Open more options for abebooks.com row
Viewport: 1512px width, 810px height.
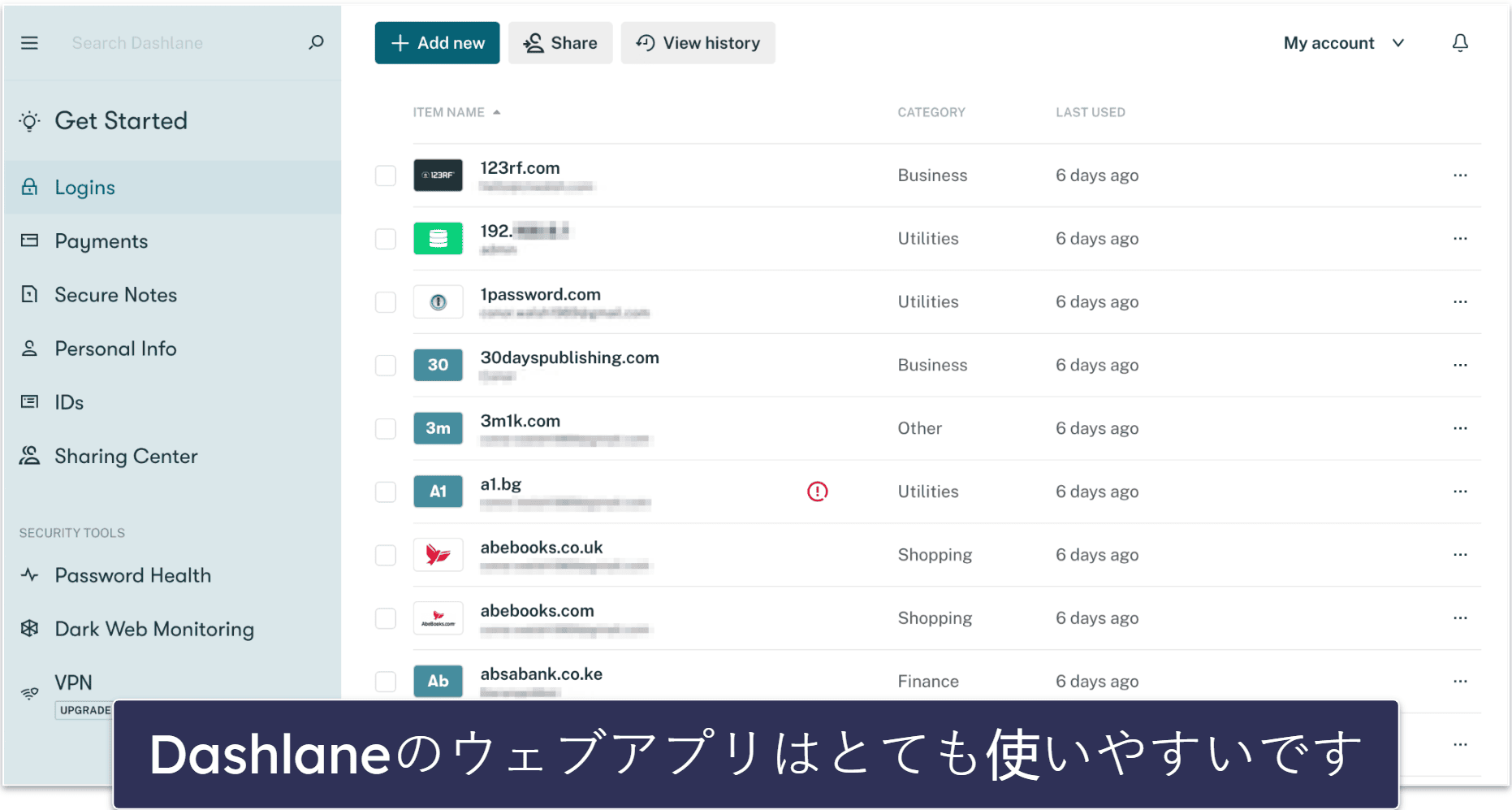pyautogui.click(x=1460, y=618)
